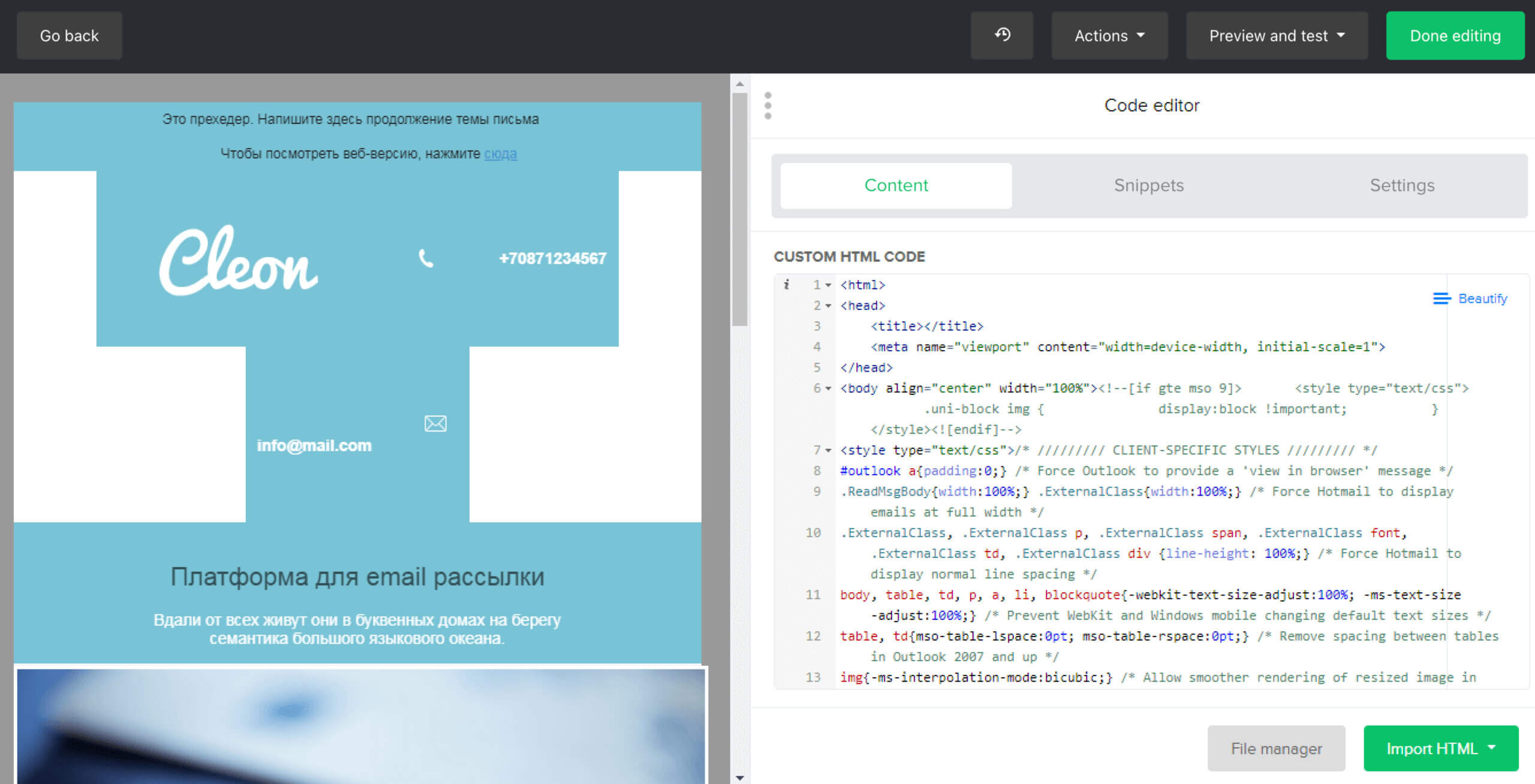Viewport: 1535px width, 784px height.
Task: Collapse the style tag fold arrow on line 7
Action: click(828, 450)
